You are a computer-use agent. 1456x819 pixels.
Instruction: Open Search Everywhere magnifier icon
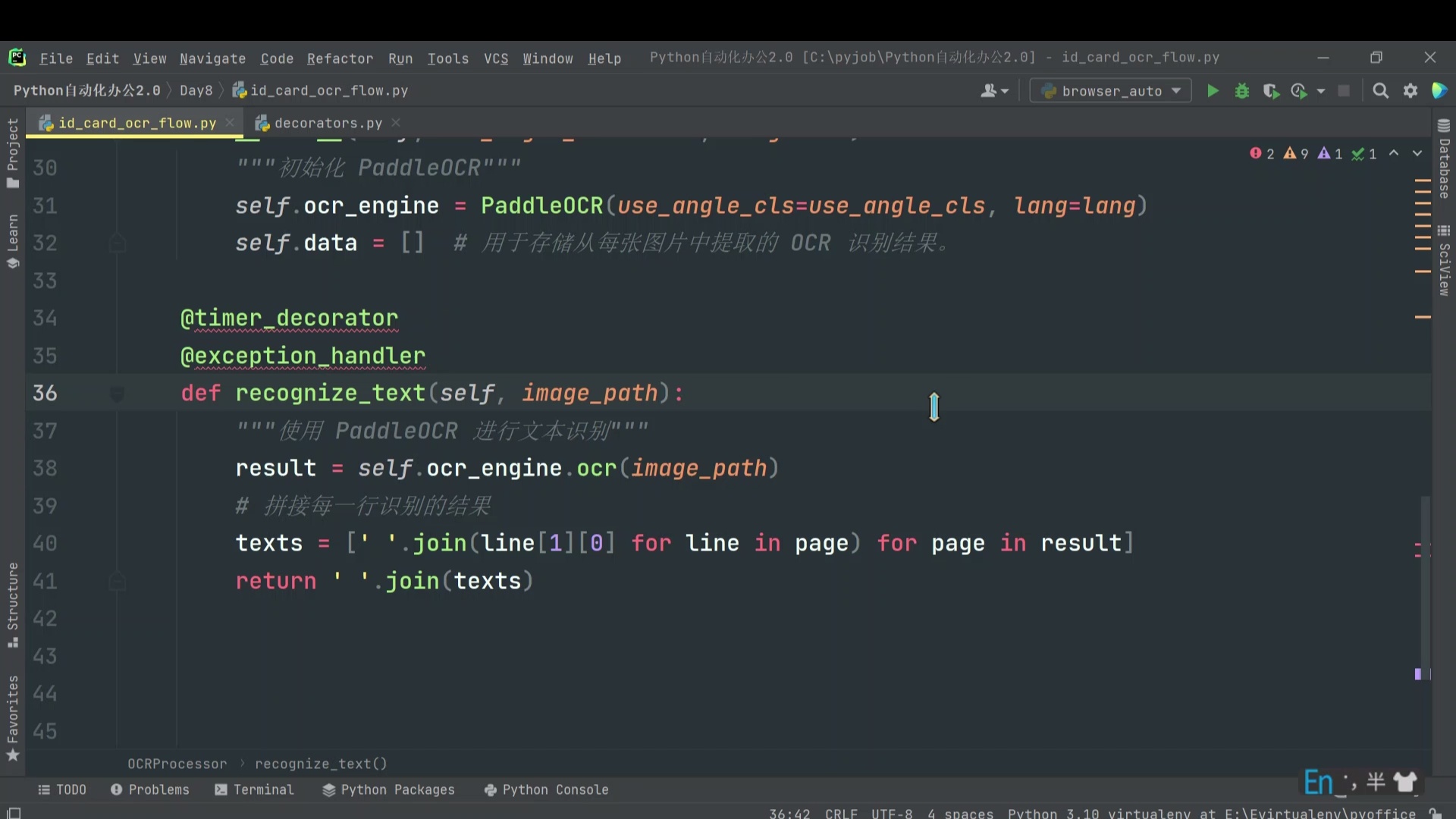point(1381,91)
